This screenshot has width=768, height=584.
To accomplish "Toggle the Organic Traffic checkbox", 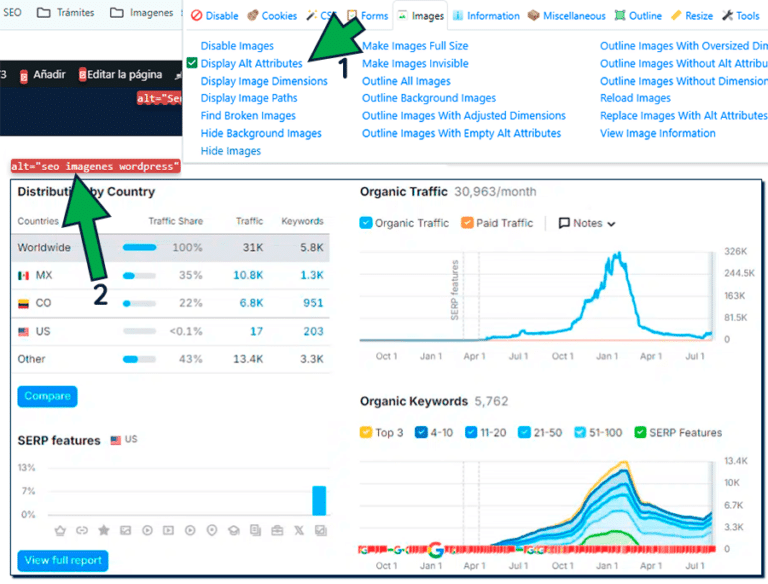I will (366, 223).
